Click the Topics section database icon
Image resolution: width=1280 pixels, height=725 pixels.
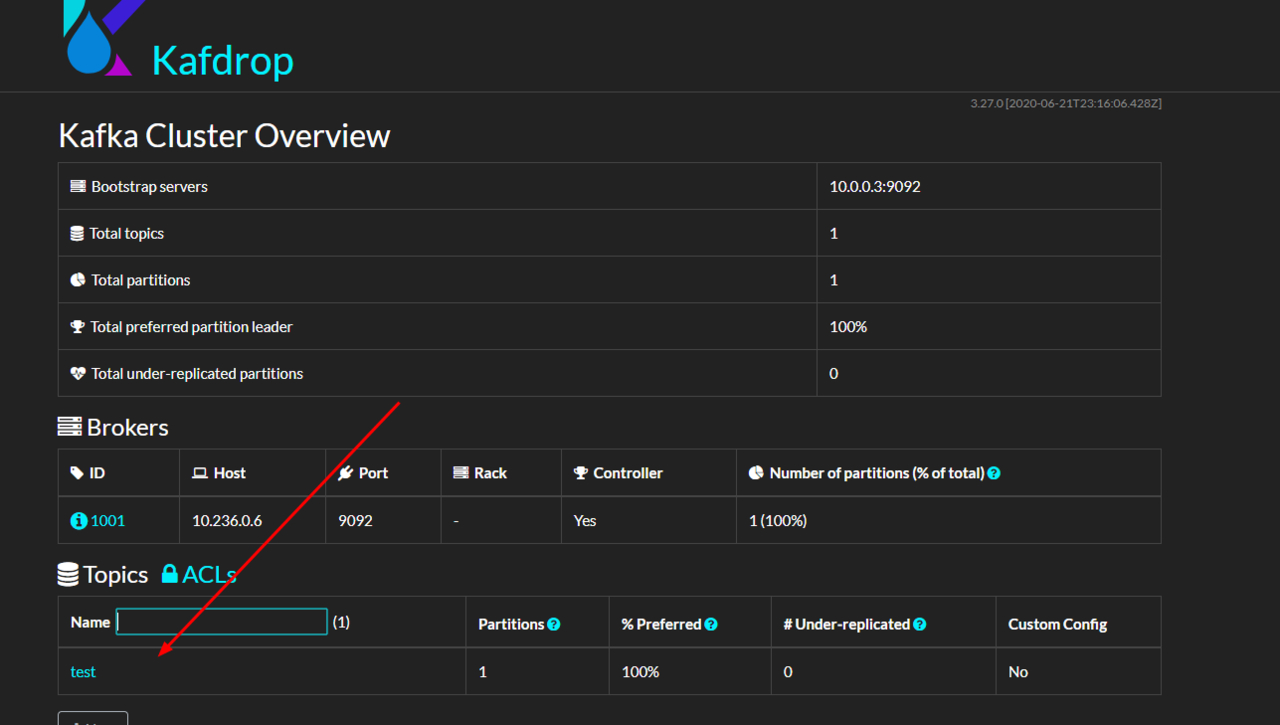(x=68, y=574)
